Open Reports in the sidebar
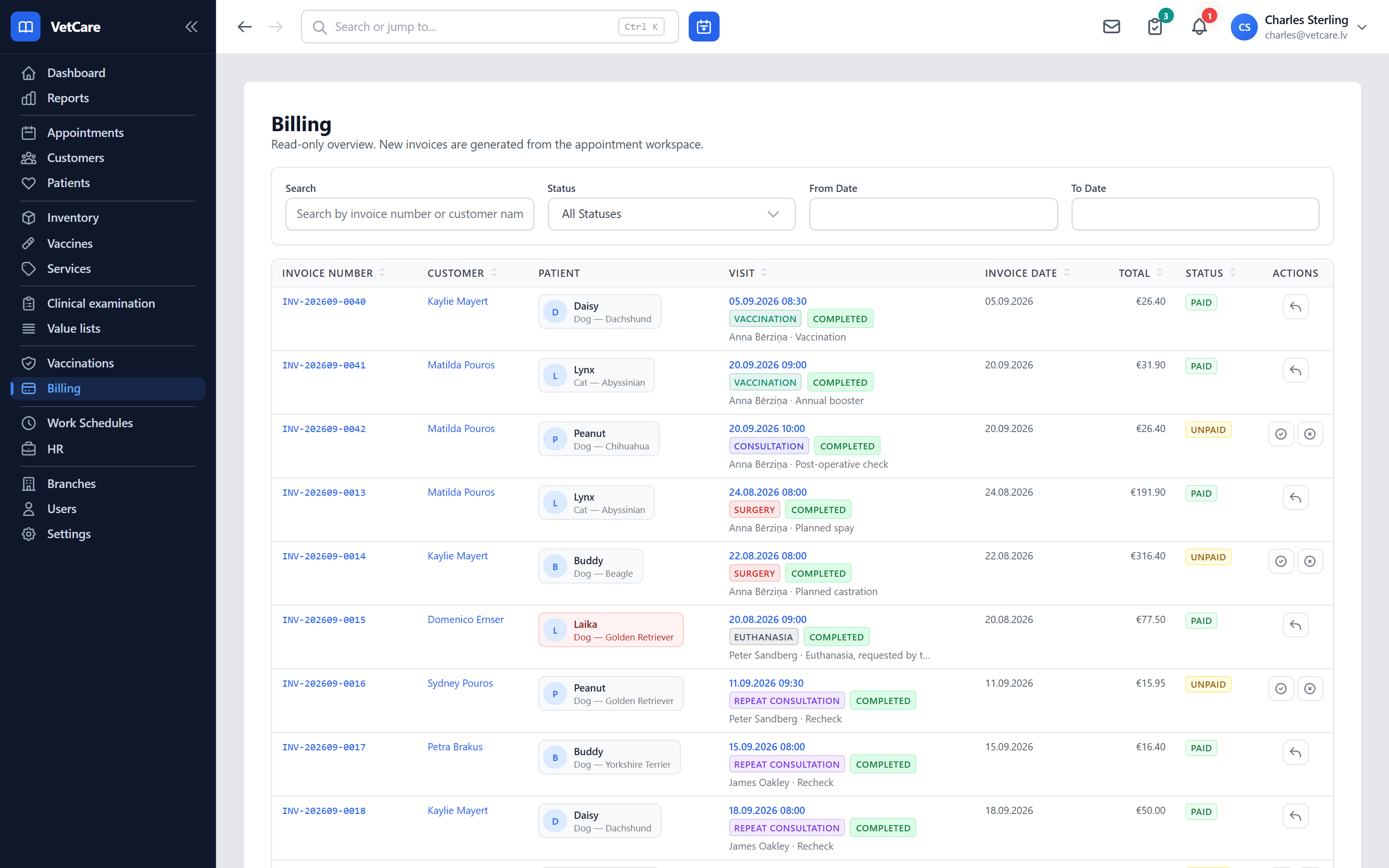Viewport: 1389px width, 868px height. click(108, 98)
